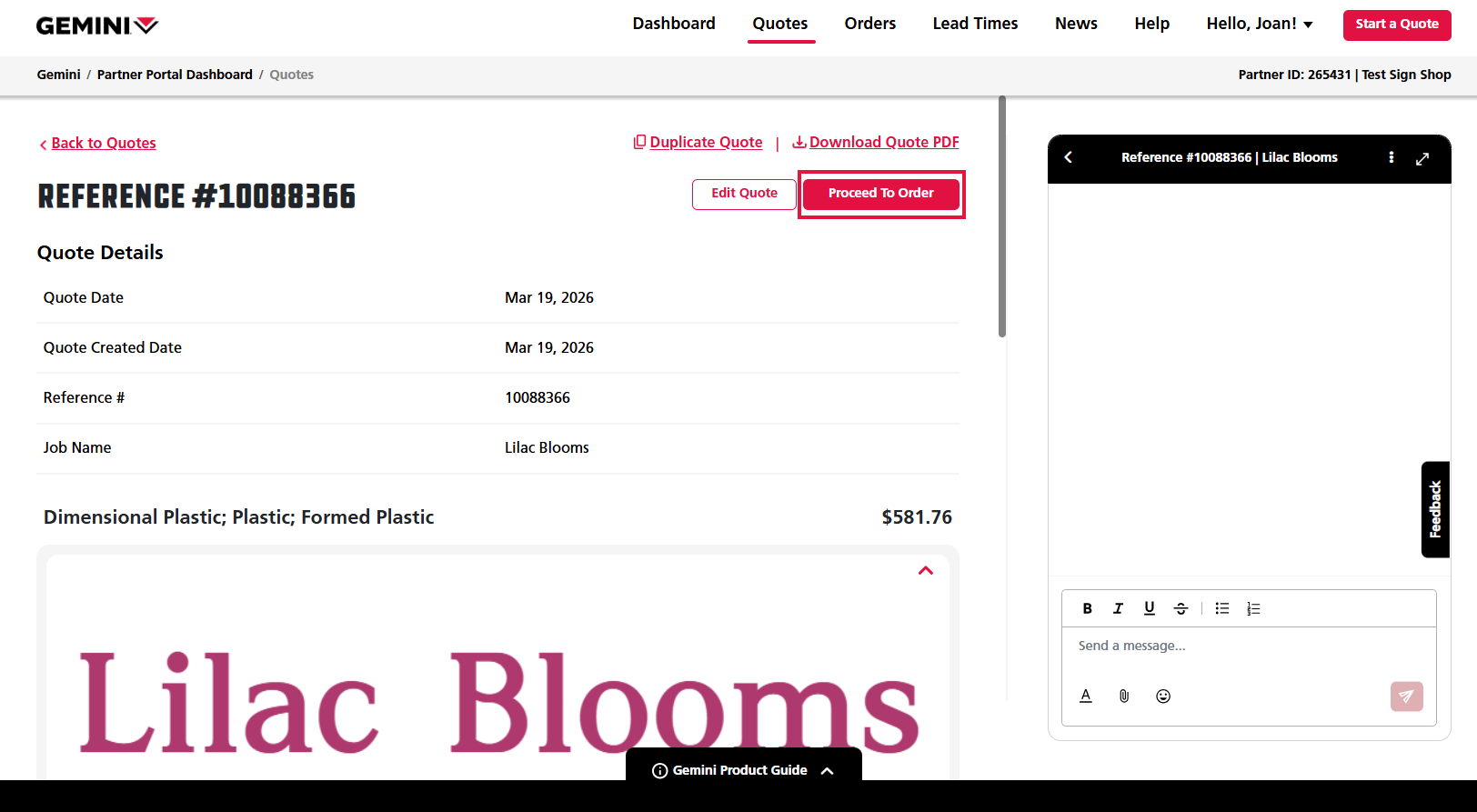Open the Orders menu item
The image size is (1477, 812).
pyautogui.click(x=869, y=24)
